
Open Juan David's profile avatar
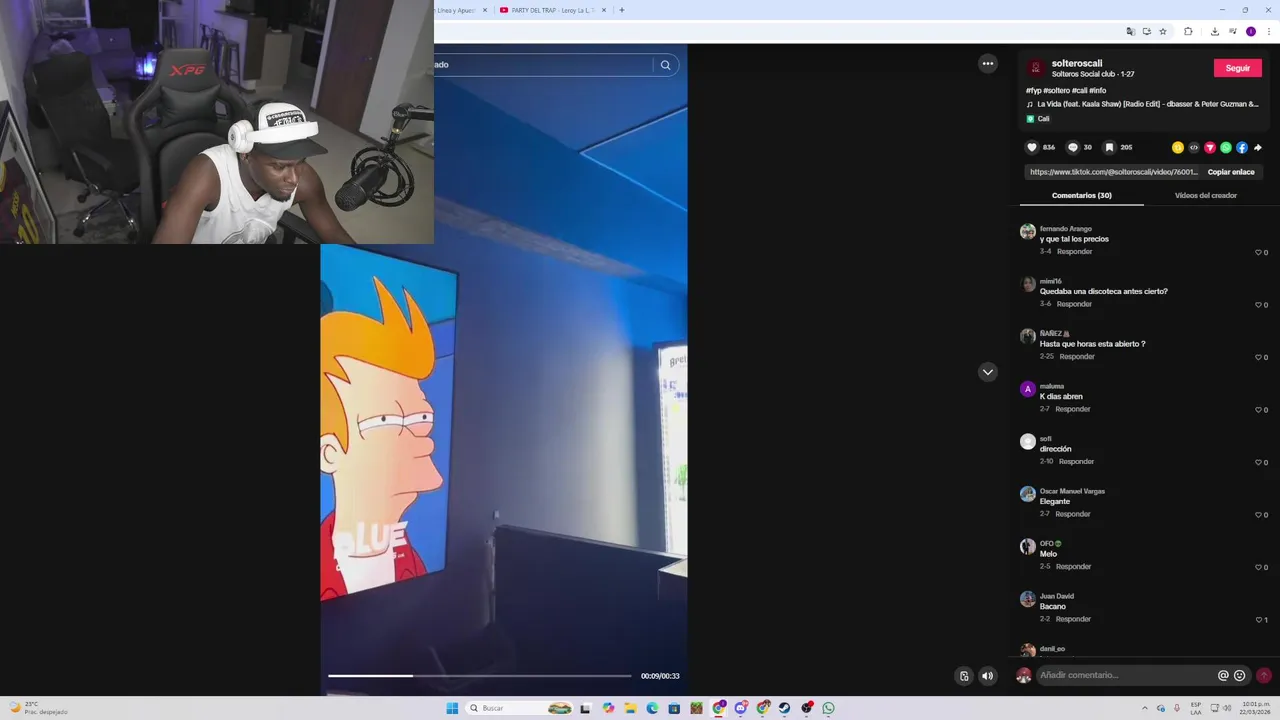pos(1027,599)
